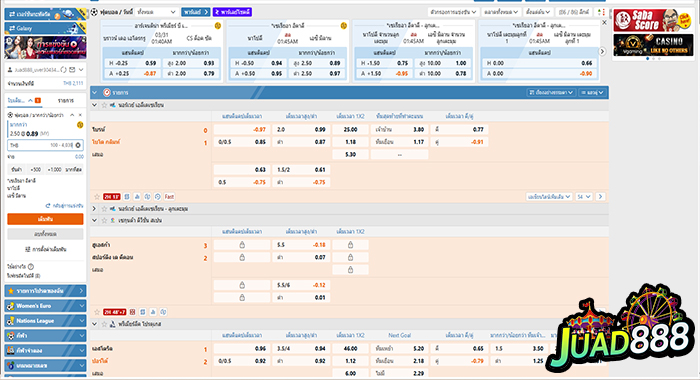Screen dimensions: 700x380
Task: Open the Galaxy banner in sidebar
Action: [45, 28]
